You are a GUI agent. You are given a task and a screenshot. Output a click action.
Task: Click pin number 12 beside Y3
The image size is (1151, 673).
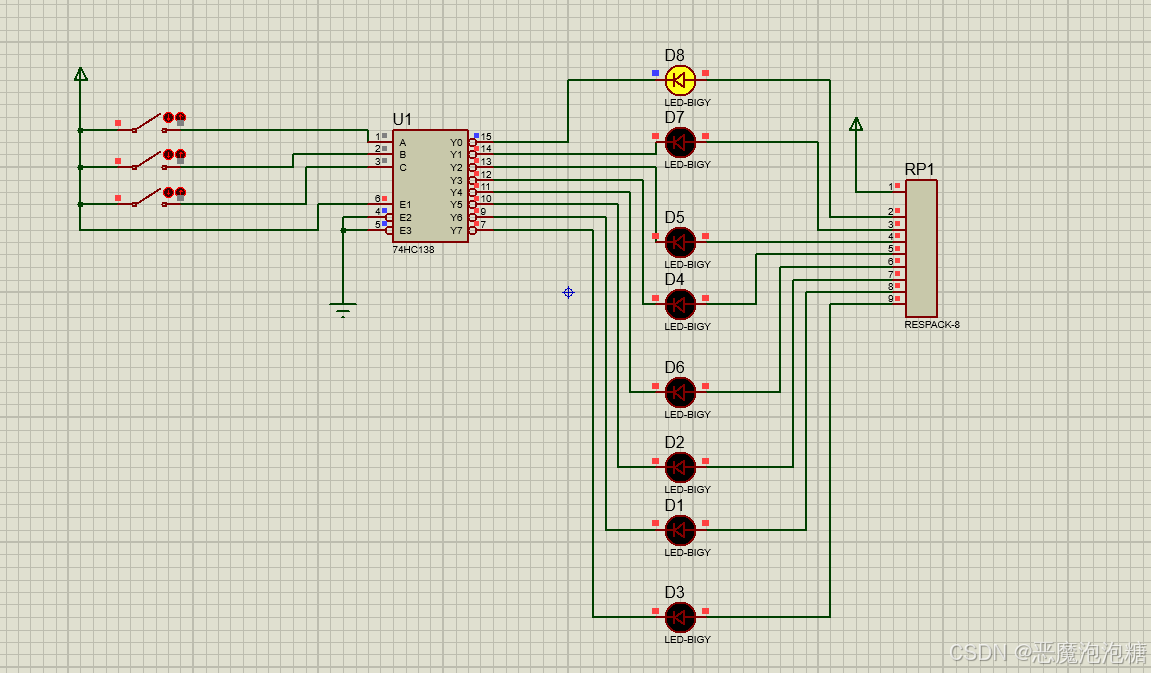(486, 175)
